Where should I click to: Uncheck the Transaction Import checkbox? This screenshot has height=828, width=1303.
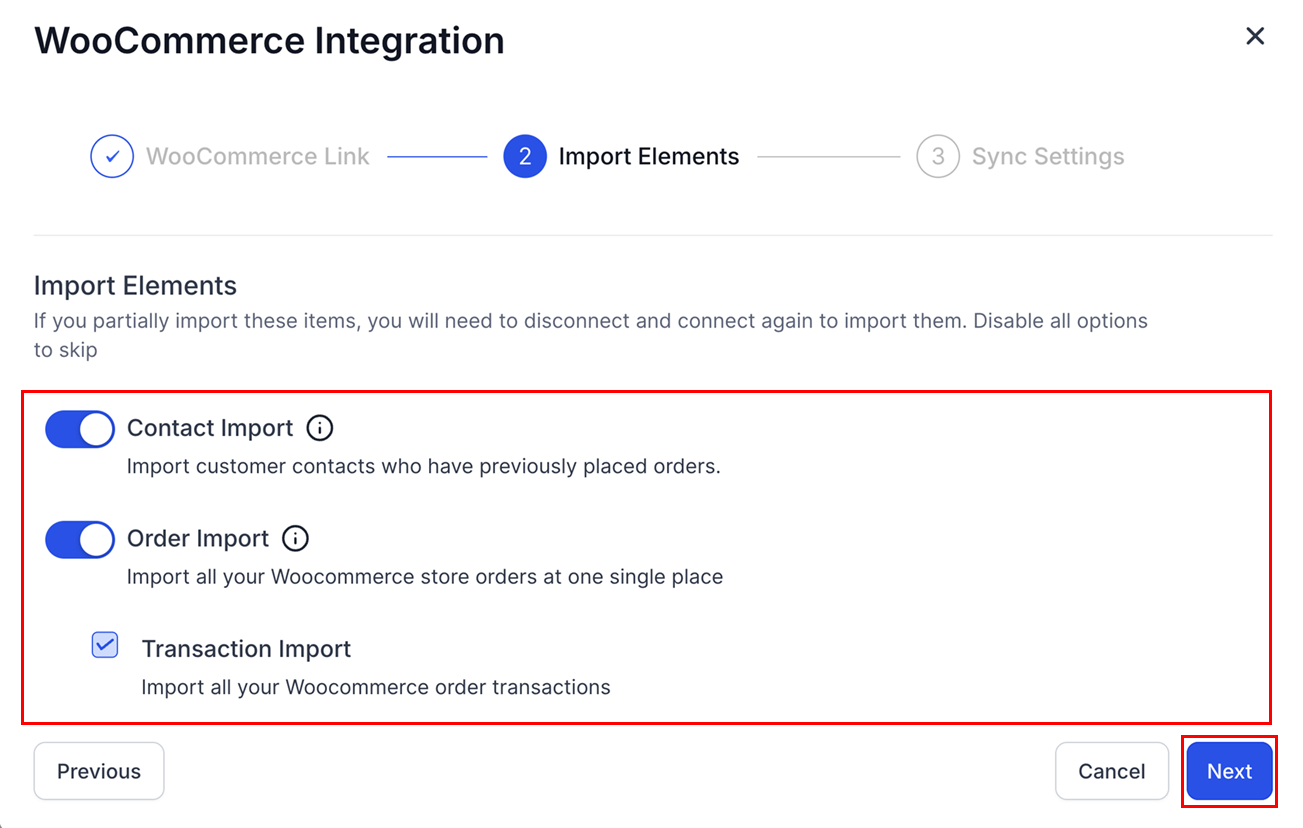click(x=105, y=646)
